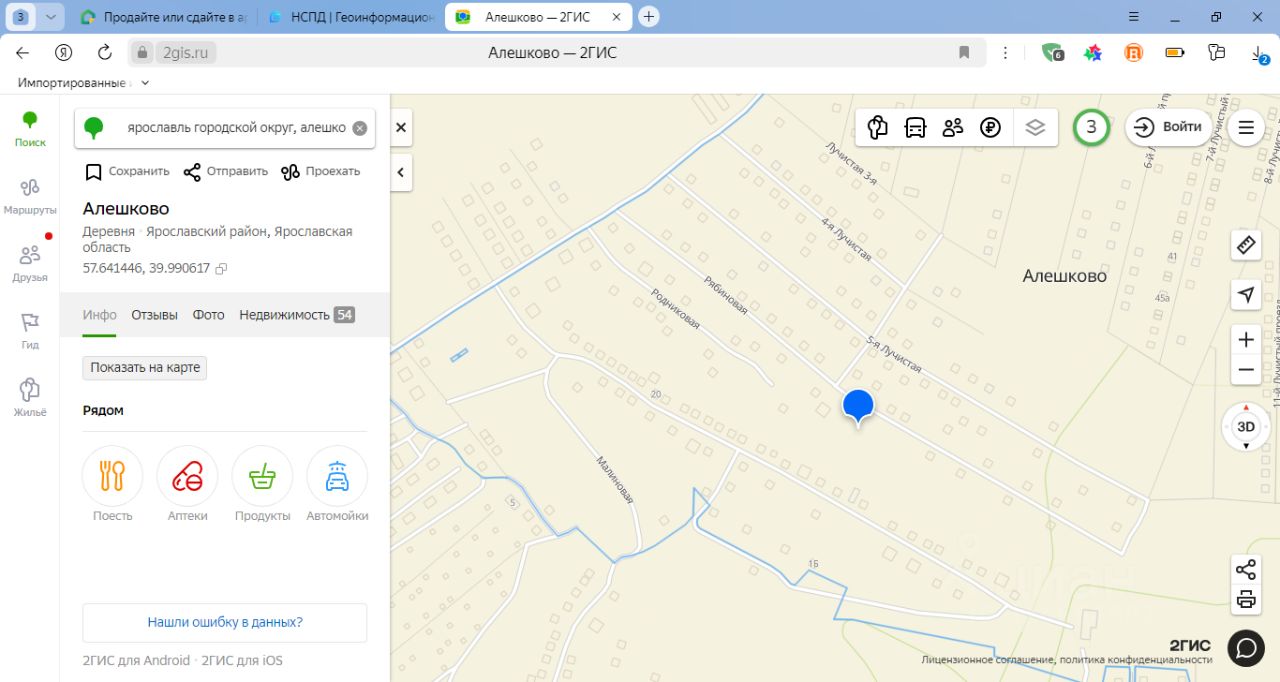Open the 2ГИС для iOS link
This screenshot has width=1280, height=682.
point(242,660)
